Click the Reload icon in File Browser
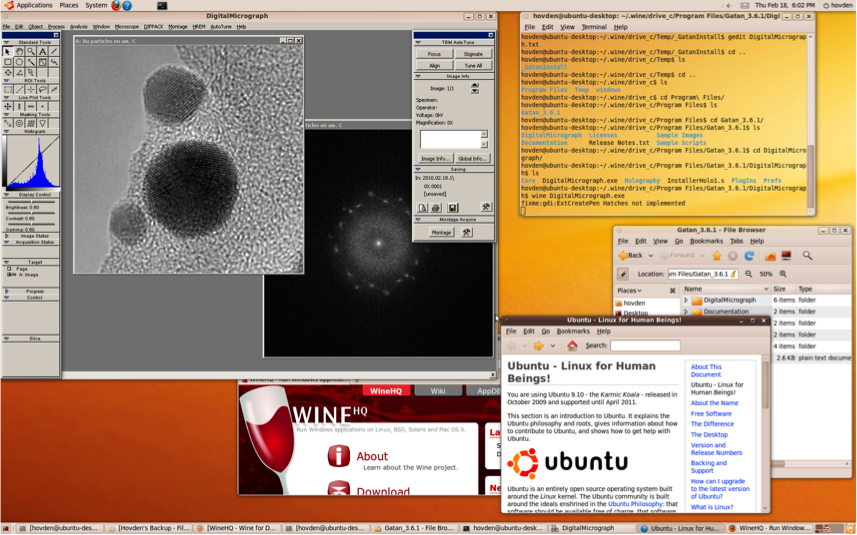The image size is (857, 535). point(749,255)
